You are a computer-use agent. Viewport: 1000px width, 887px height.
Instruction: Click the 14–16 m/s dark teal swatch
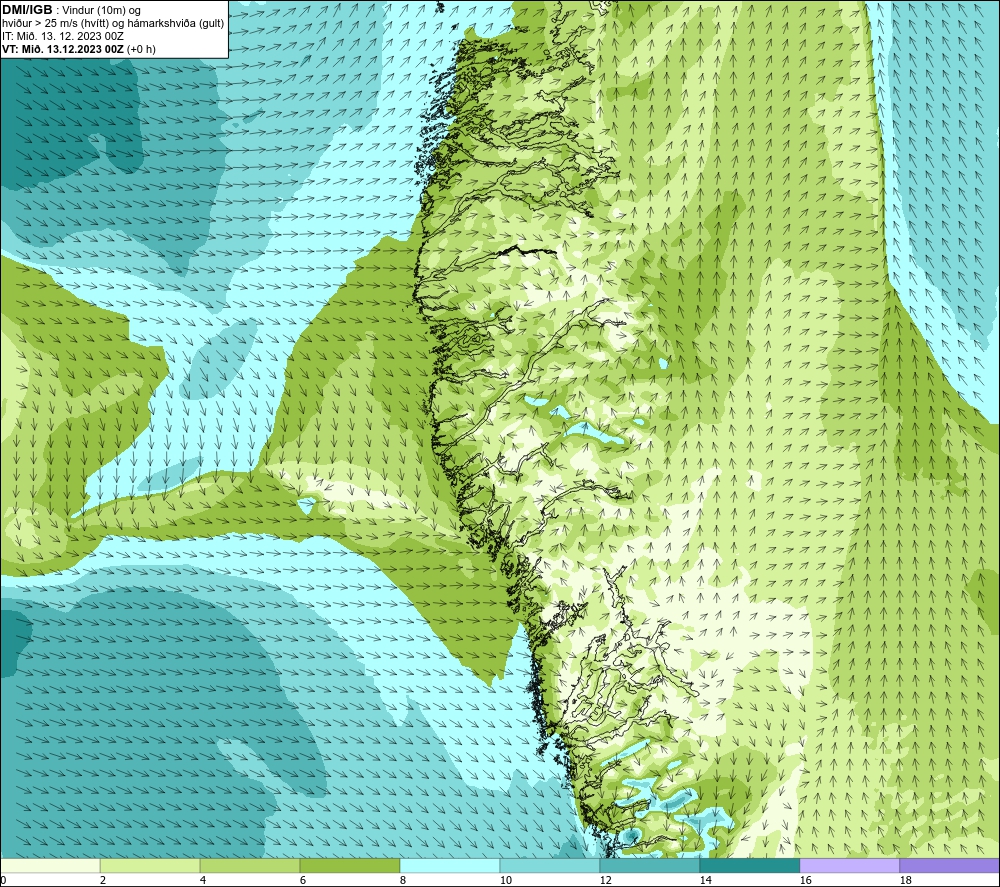pyautogui.click(x=749, y=865)
